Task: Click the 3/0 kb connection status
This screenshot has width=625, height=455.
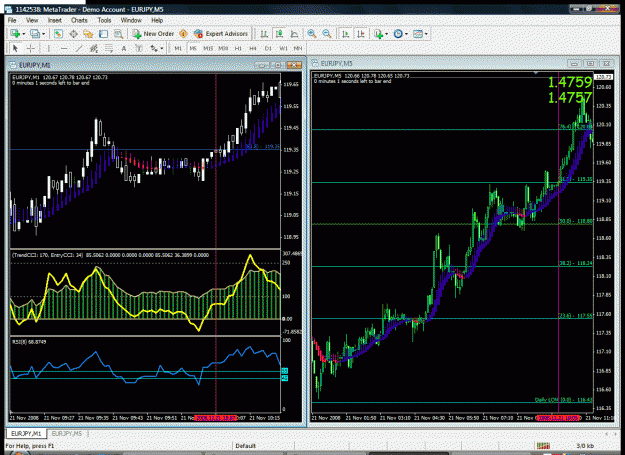Action: pyautogui.click(x=585, y=446)
